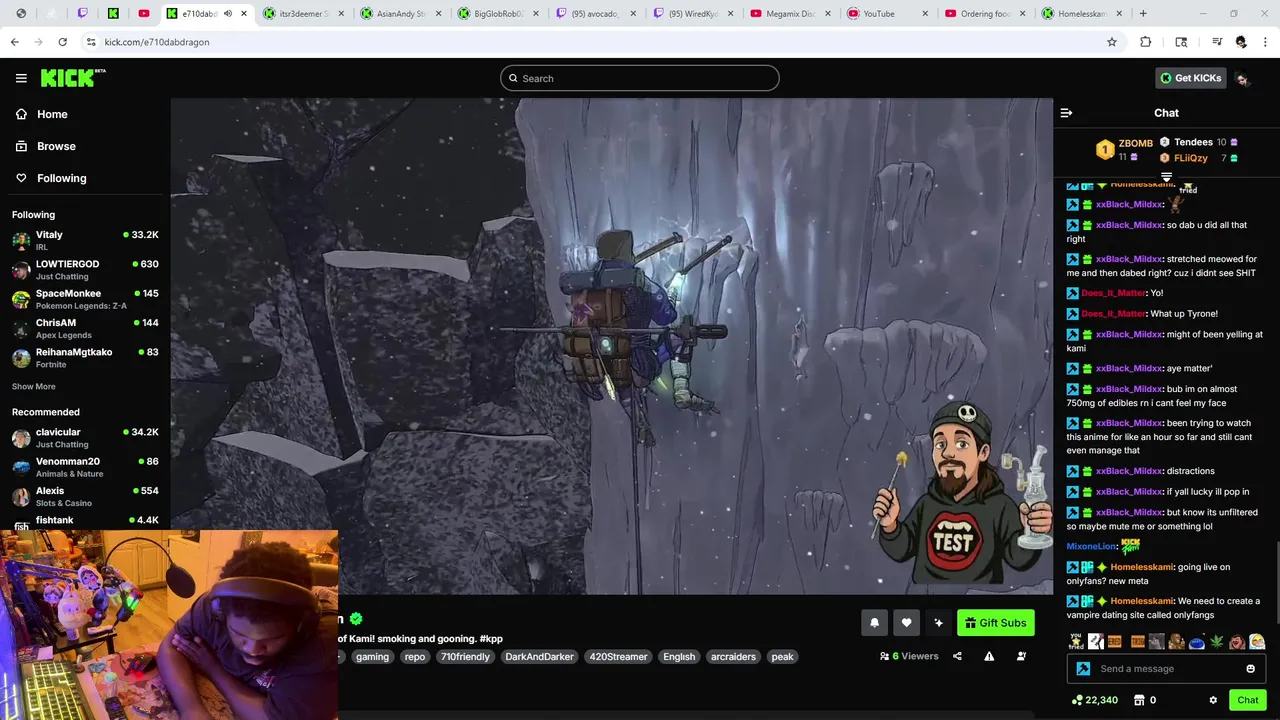Click the Gift Subs button
Image resolution: width=1280 pixels, height=720 pixels.
(x=995, y=623)
